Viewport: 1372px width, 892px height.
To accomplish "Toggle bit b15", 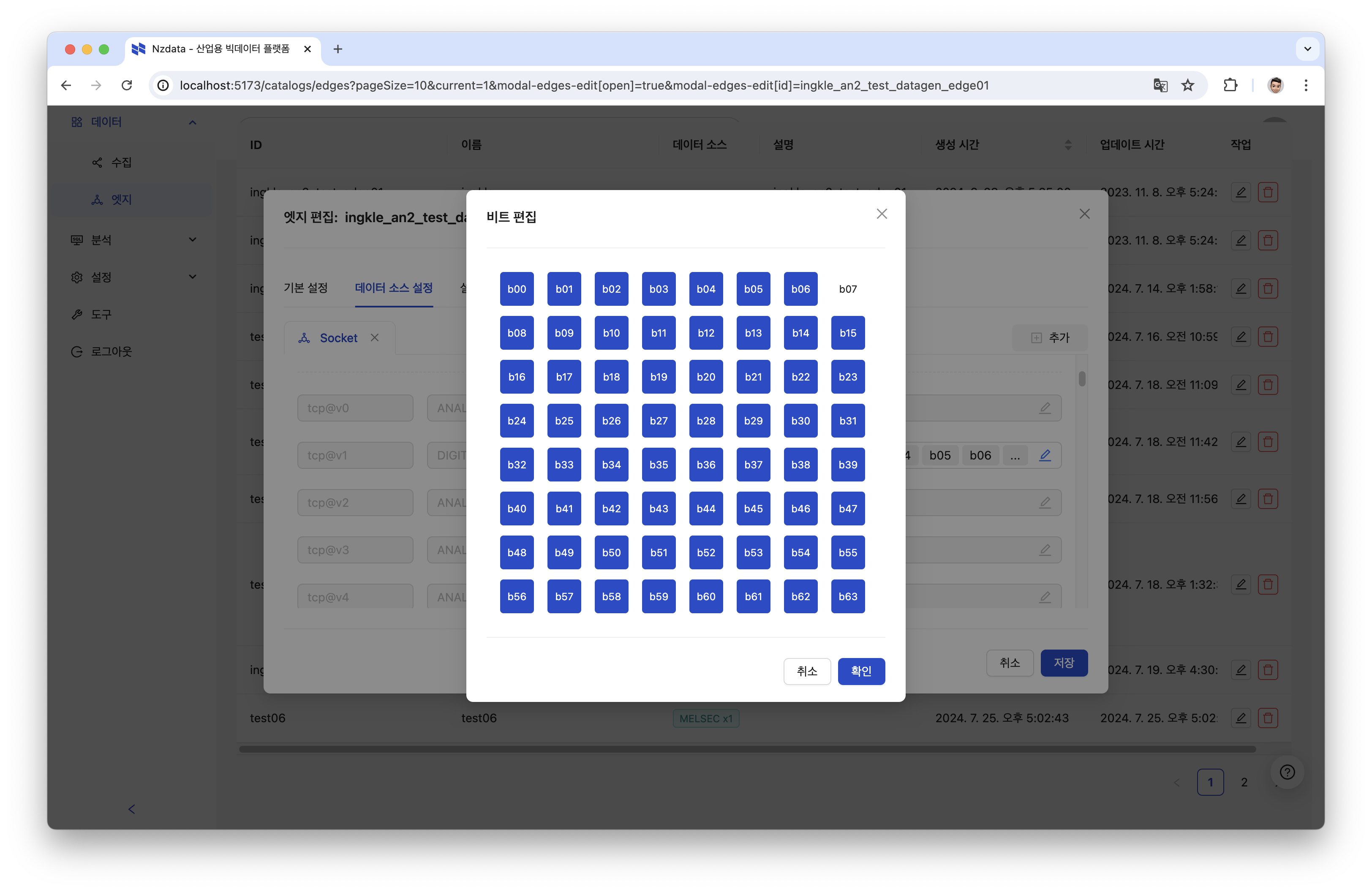I will [847, 332].
